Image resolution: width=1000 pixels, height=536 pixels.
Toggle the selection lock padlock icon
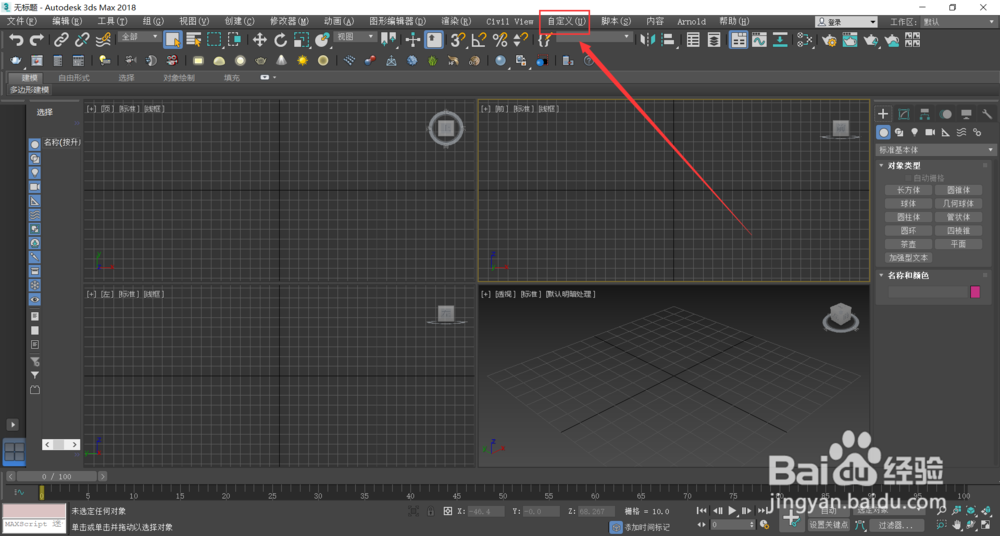431,511
